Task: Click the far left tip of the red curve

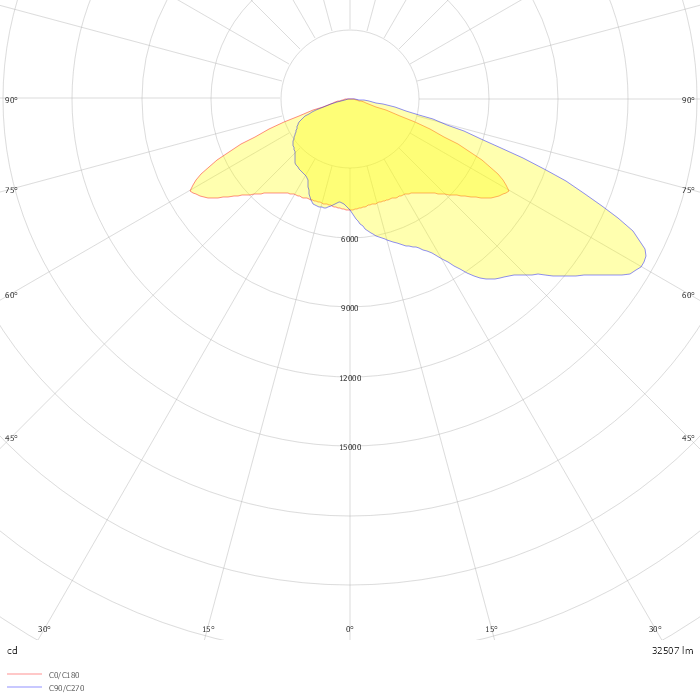Action: [191, 190]
